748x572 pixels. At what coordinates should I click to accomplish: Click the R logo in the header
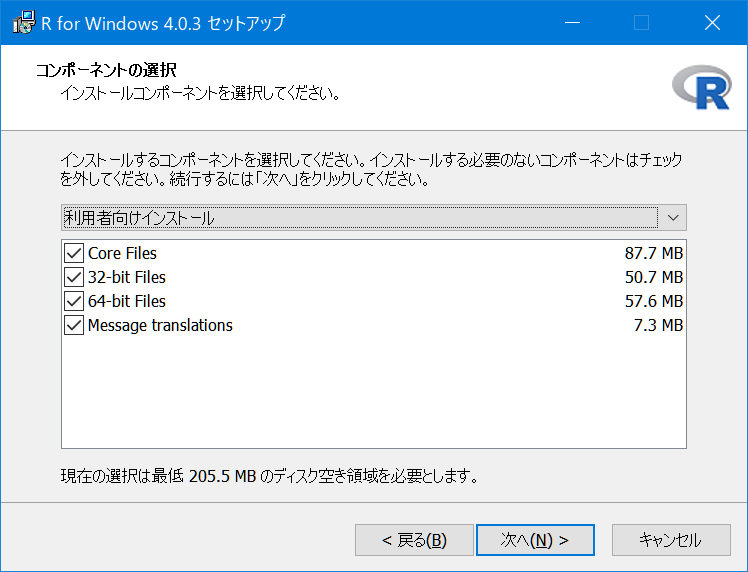coord(702,88)
